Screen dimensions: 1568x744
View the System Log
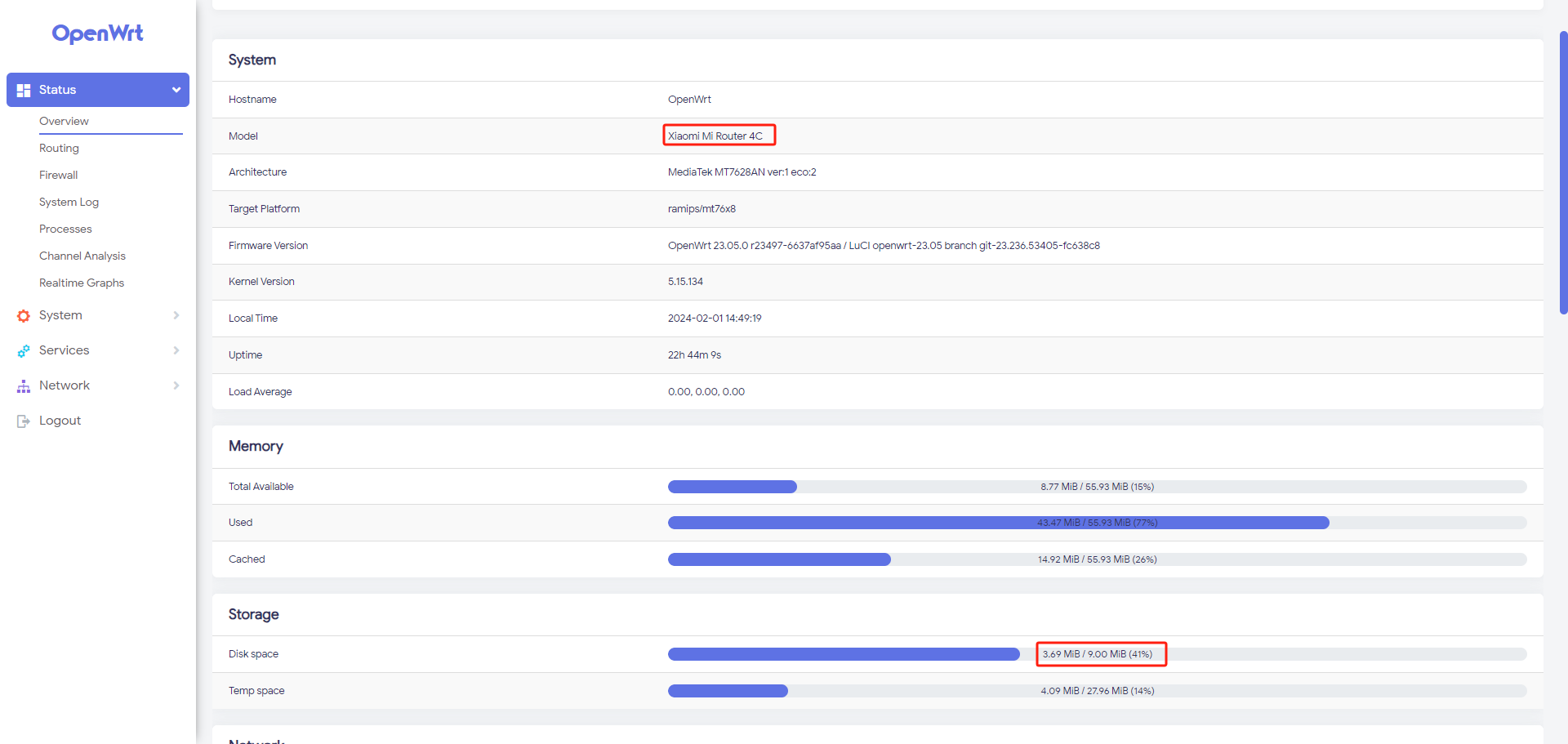pos(69,202)
